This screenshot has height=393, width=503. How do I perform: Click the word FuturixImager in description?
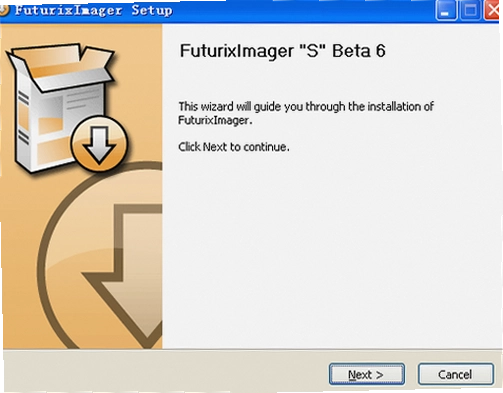213,120
